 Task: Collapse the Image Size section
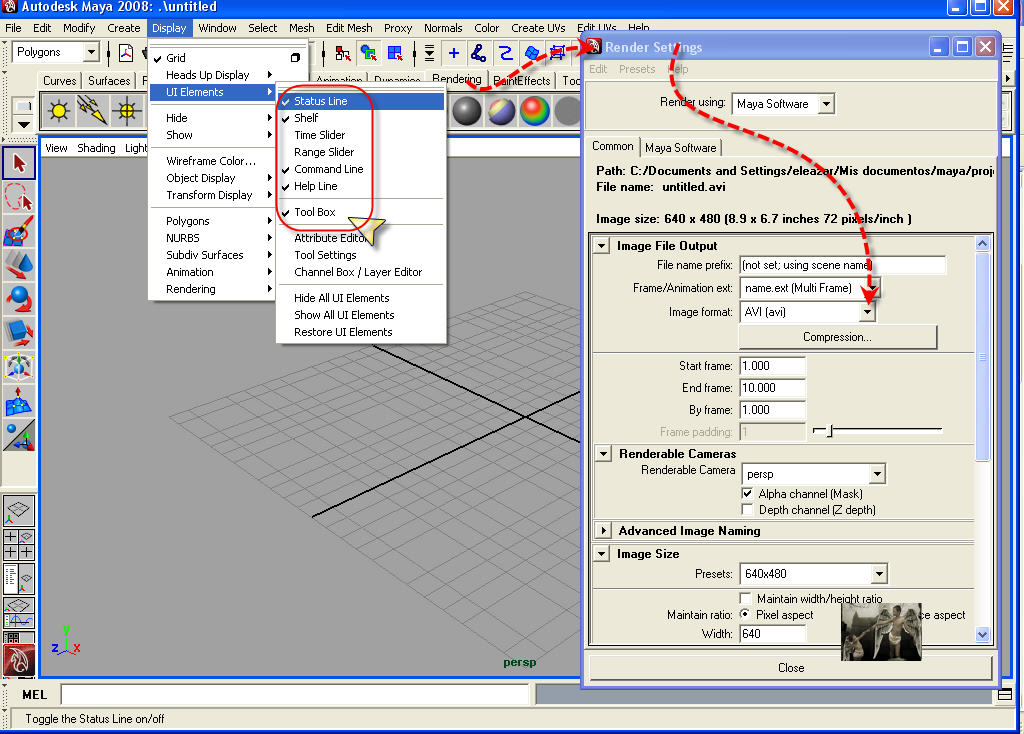click(601, 554)
